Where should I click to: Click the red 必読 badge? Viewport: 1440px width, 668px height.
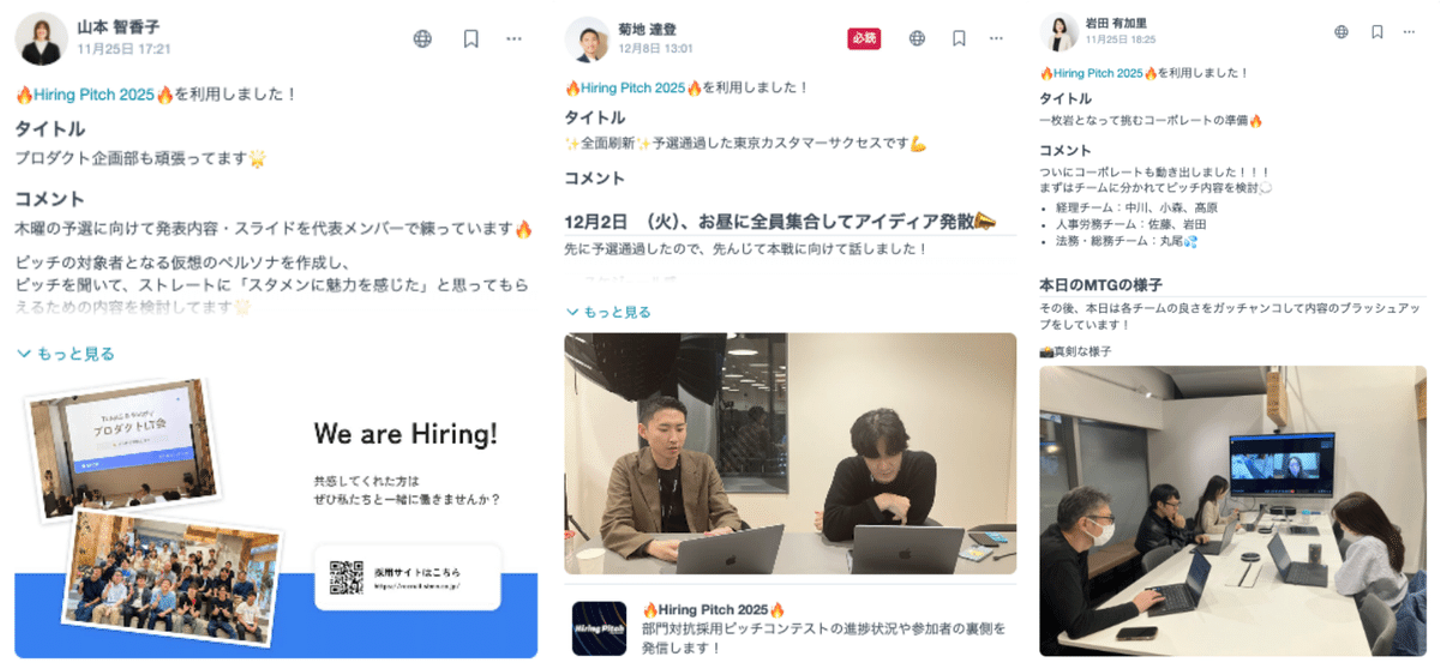(x=864, y=39)
